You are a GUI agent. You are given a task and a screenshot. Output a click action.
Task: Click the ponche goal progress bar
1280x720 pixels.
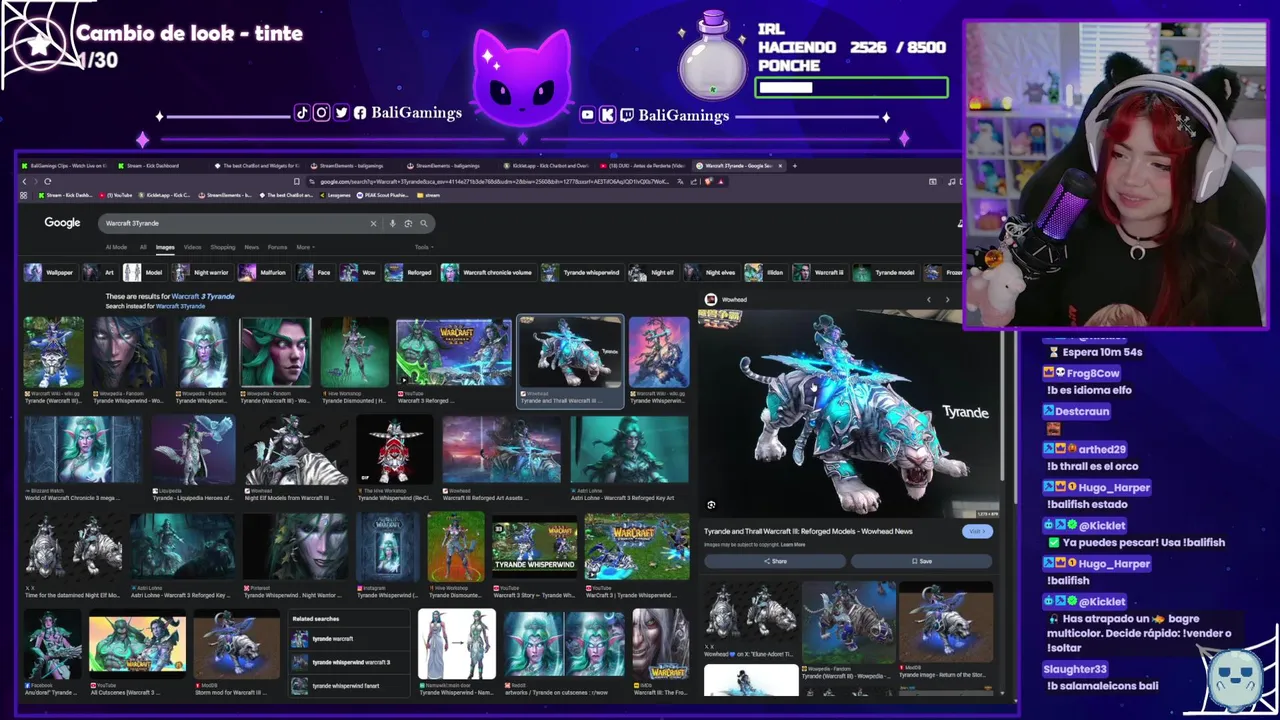[851, 88]
